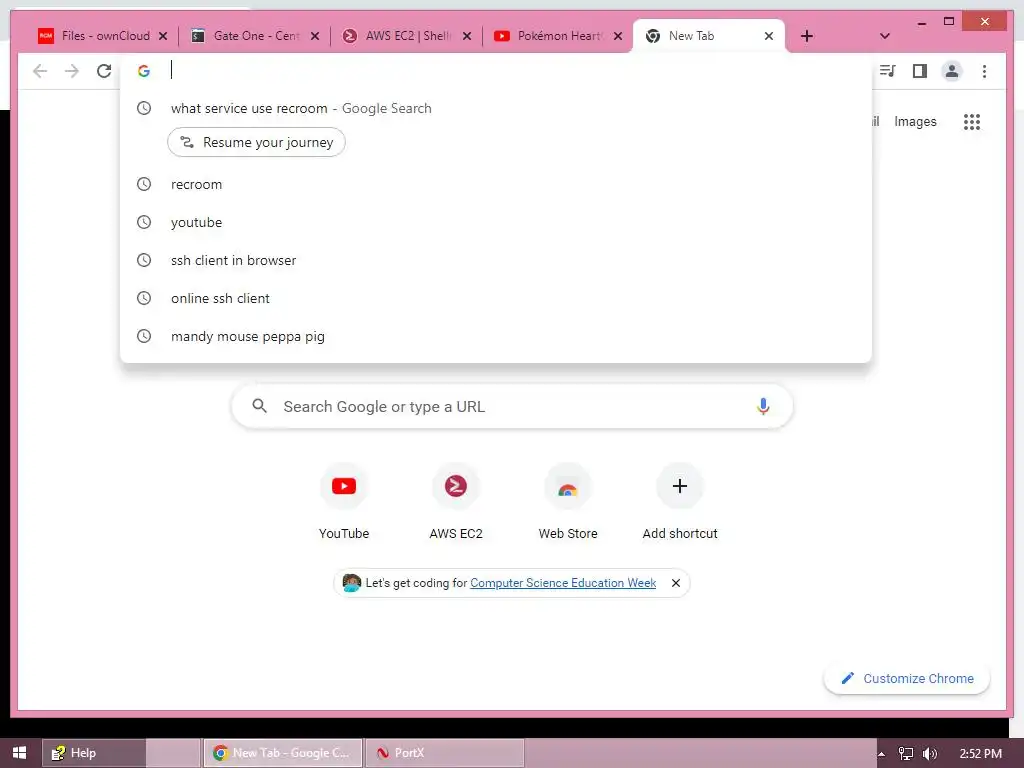Choose 'what service use recroom' suggestion

[496, 108]
